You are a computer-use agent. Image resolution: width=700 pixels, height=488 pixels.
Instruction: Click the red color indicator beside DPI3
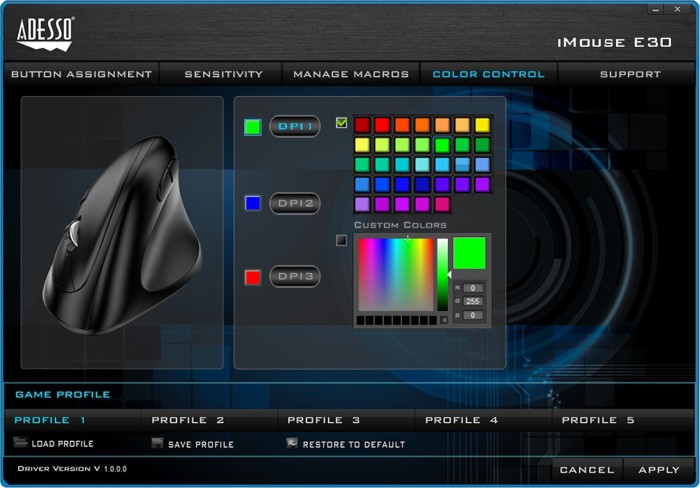tap(252, 276)
